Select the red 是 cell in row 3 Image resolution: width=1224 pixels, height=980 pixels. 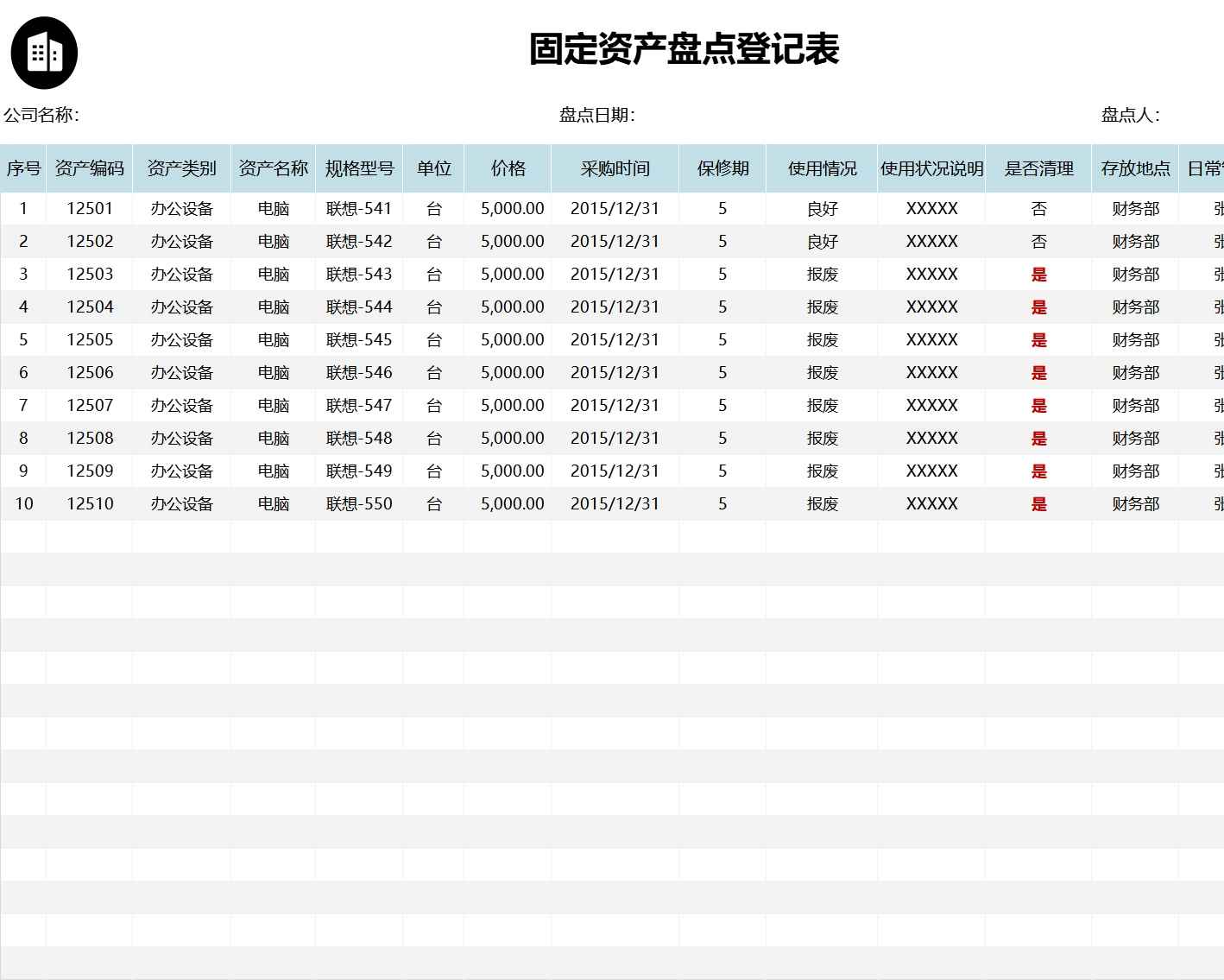click(1038, 274)
